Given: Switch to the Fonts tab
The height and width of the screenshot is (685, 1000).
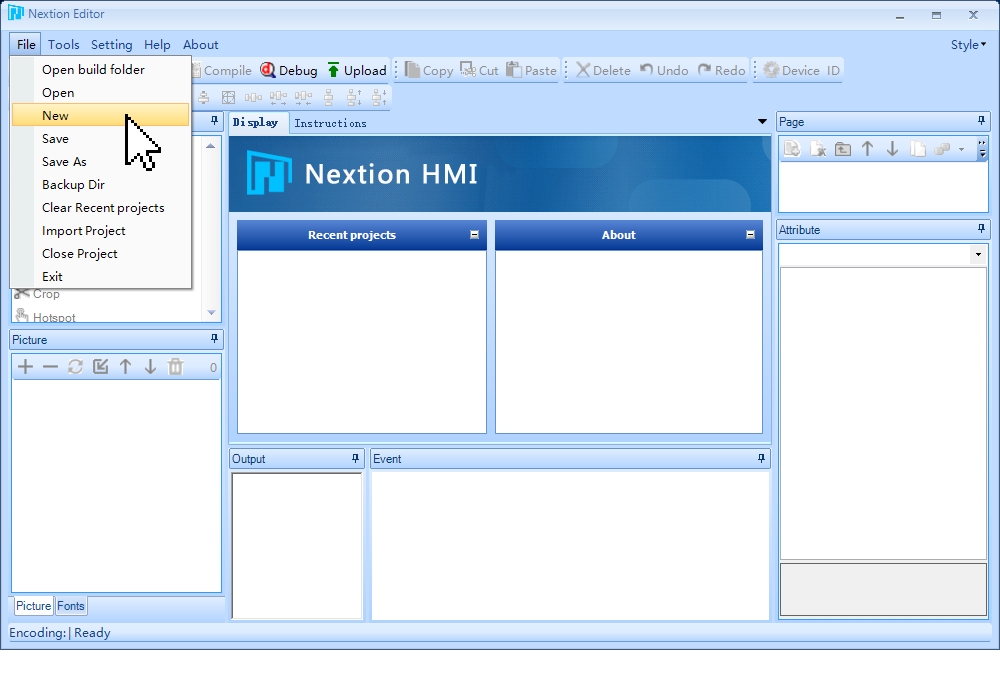Looking at the screenshot, I should [x=71, y=606].
